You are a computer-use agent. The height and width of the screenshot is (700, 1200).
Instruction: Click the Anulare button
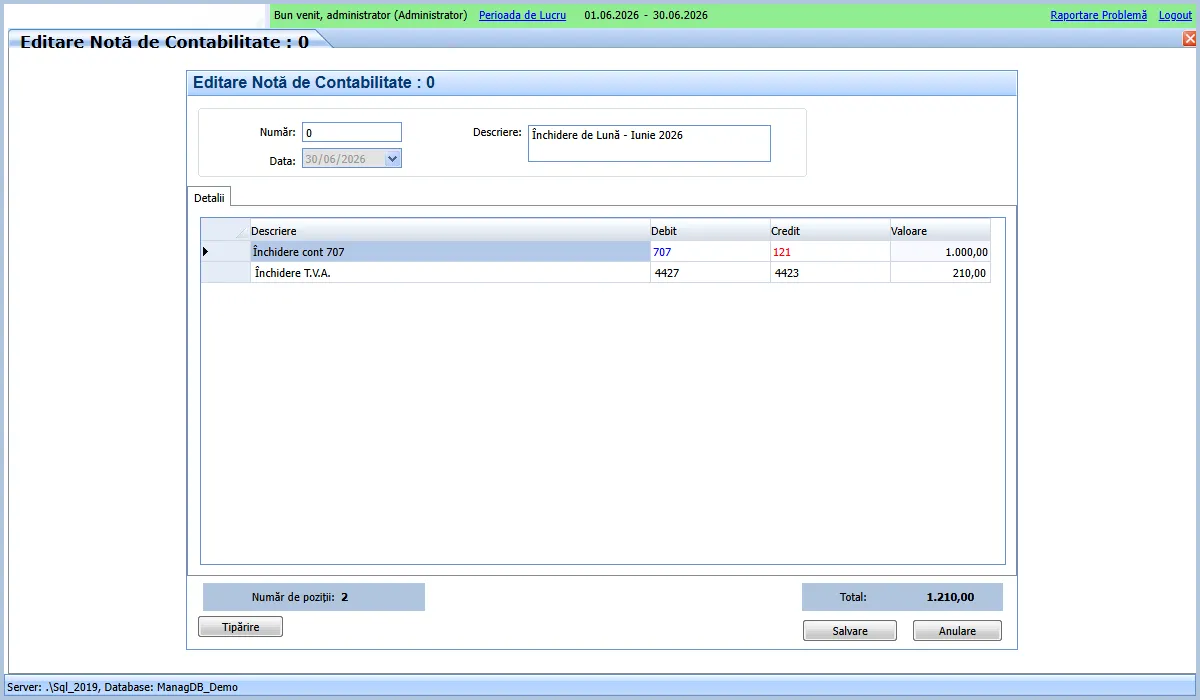(957, 631)
